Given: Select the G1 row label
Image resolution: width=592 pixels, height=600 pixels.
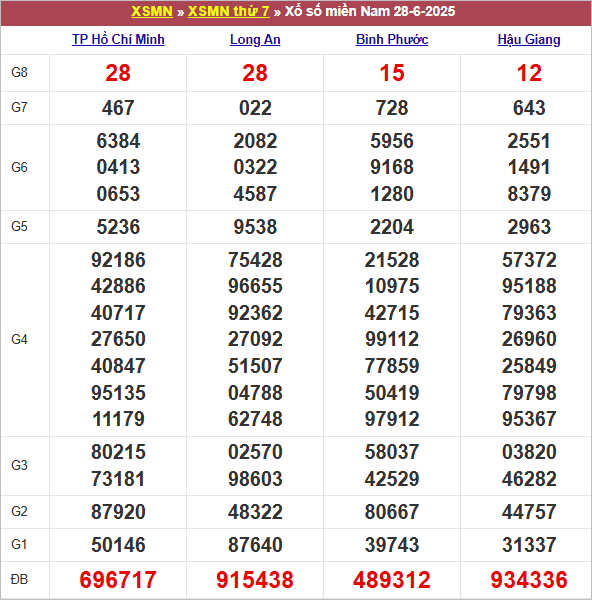Looking at the screenshot, I should coord(20,544).
